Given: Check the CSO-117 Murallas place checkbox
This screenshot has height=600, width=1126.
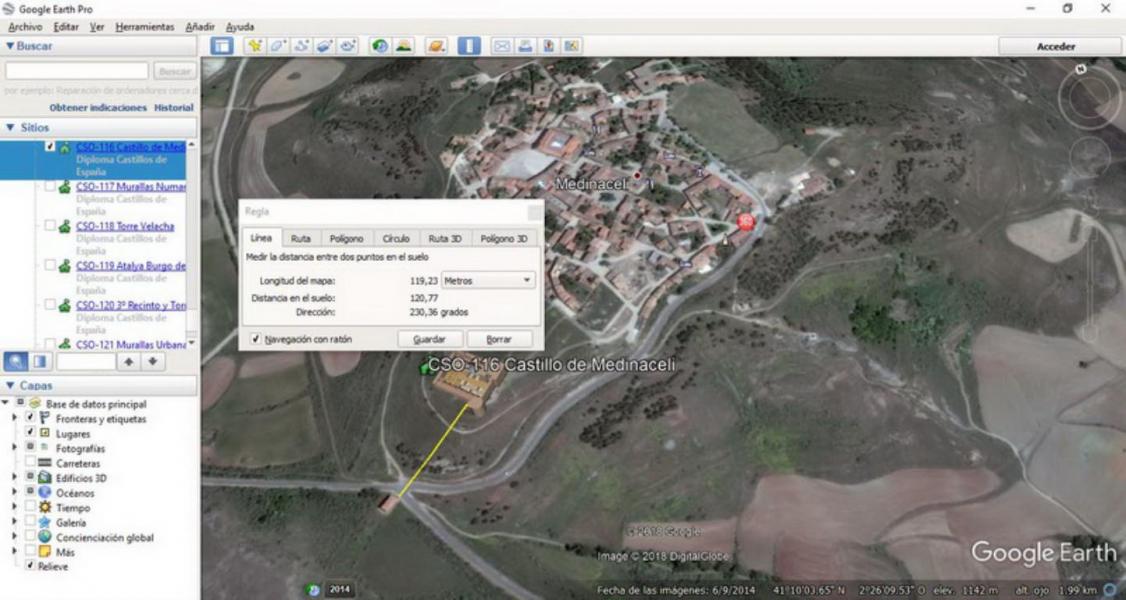Looking at the screenshot, I should (50, 186).
